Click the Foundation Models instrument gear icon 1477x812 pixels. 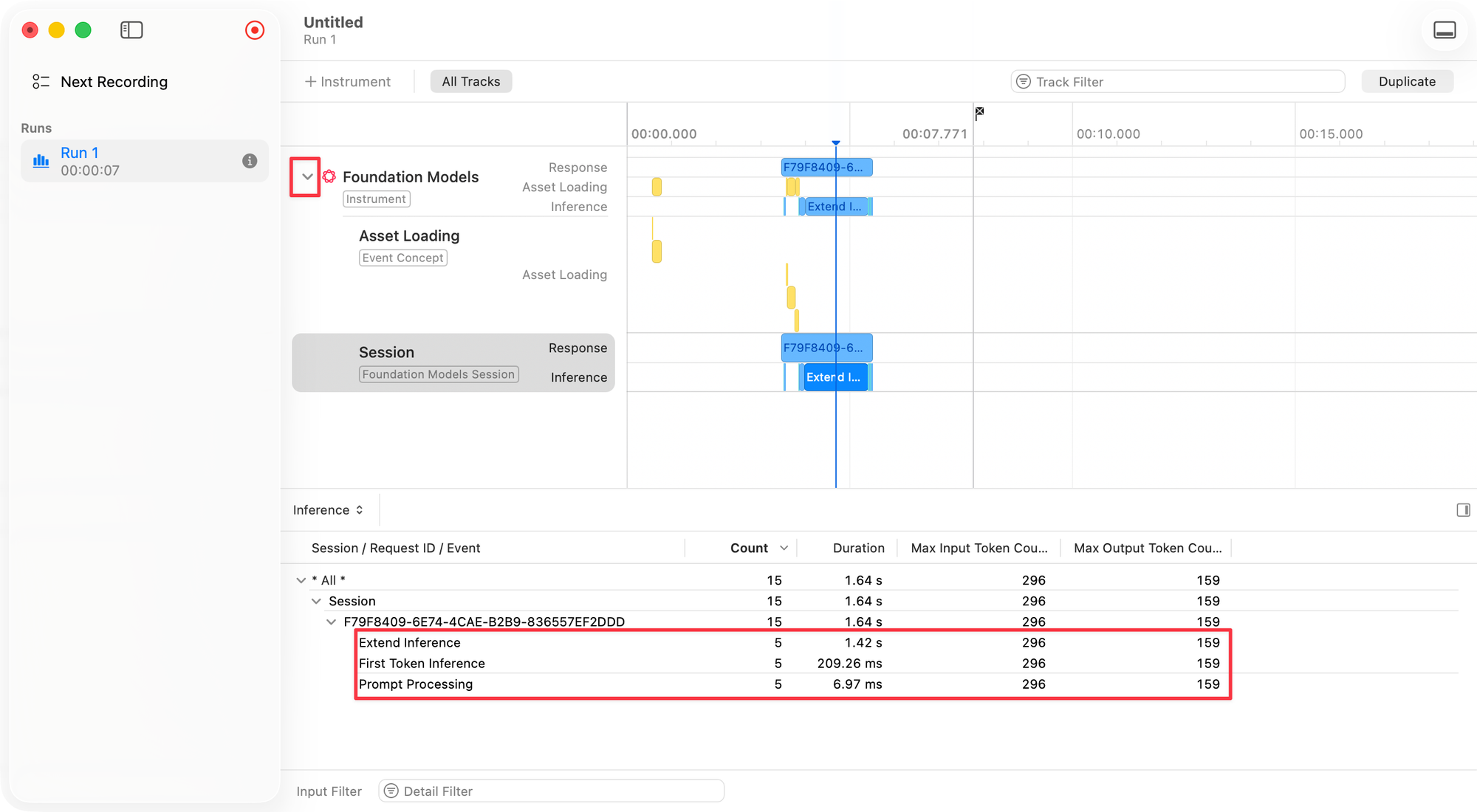click(329, 176)
